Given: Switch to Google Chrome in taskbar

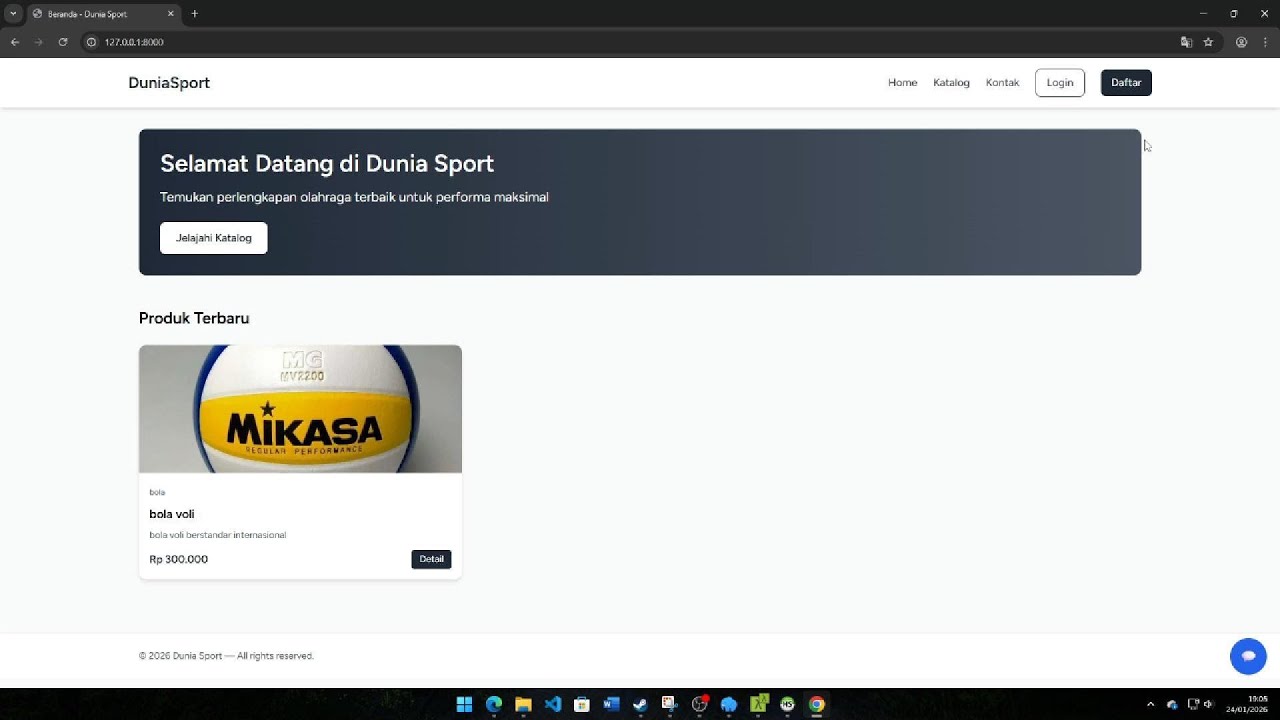Looking at the screenshot, I should 817,704.
